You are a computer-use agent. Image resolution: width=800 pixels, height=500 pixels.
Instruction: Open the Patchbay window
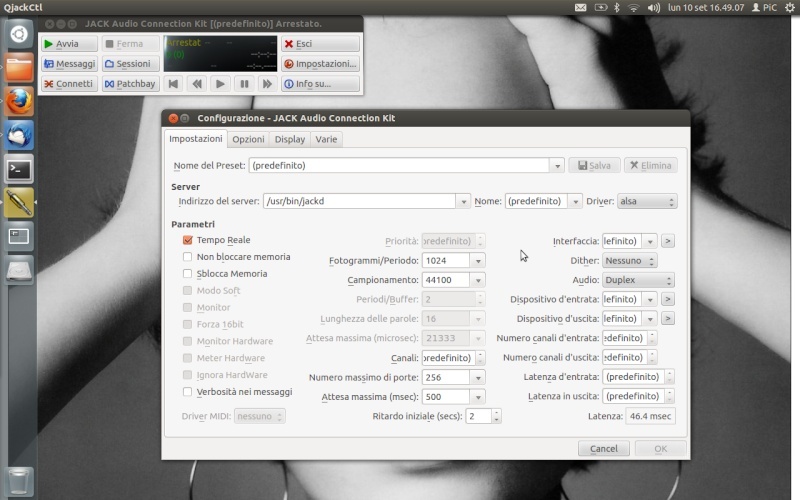click(130, 84)
